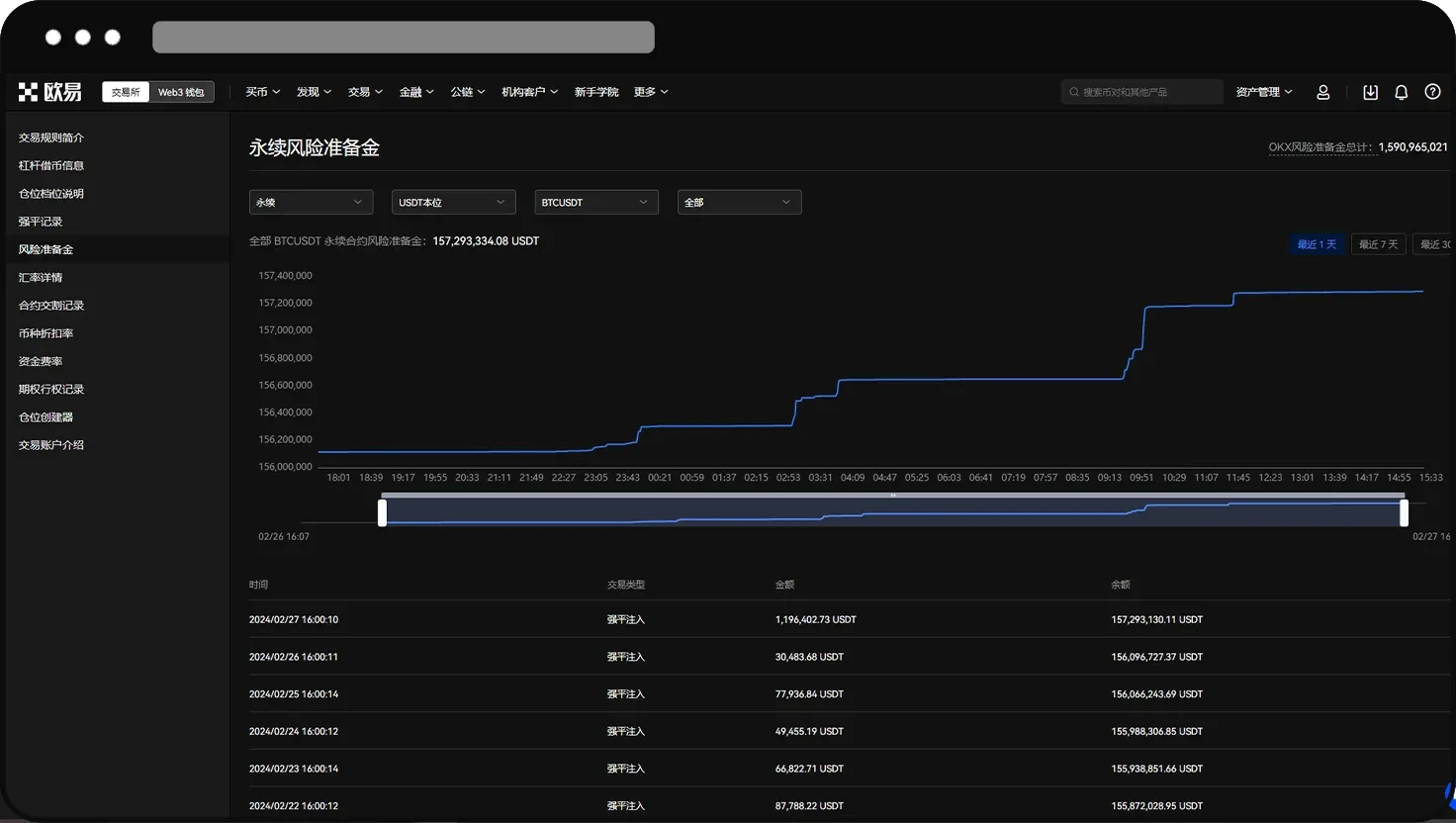The height and width of the screenshot is (823, 1456).
Task: Open 风险准备金 in sidebar
Action: (45, 249)
